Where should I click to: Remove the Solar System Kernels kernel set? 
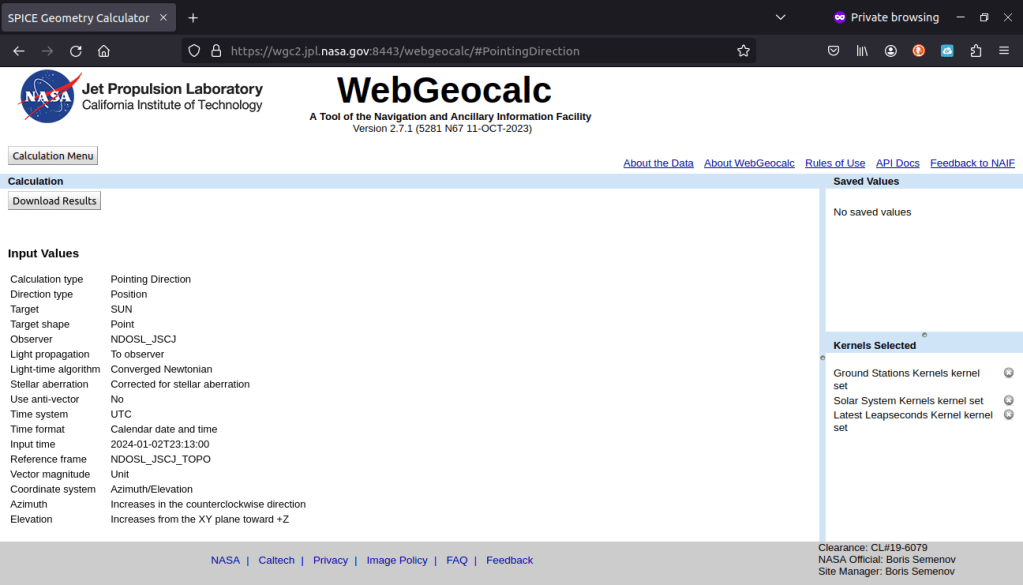pos(1008,400)
